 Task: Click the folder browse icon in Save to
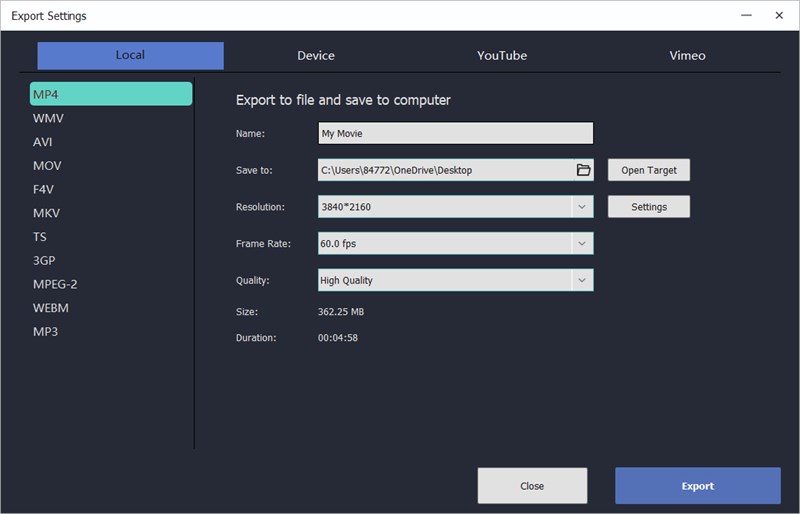click(x=584, y=170)
